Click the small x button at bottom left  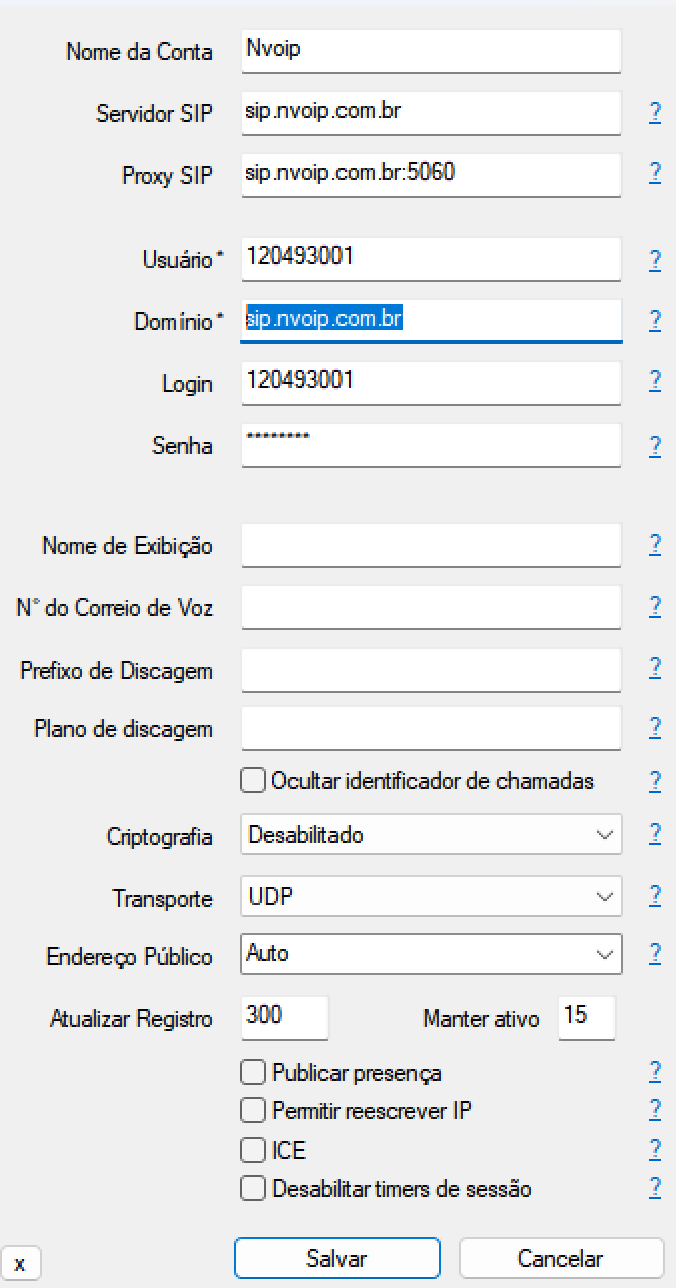tap(20, 1264)
